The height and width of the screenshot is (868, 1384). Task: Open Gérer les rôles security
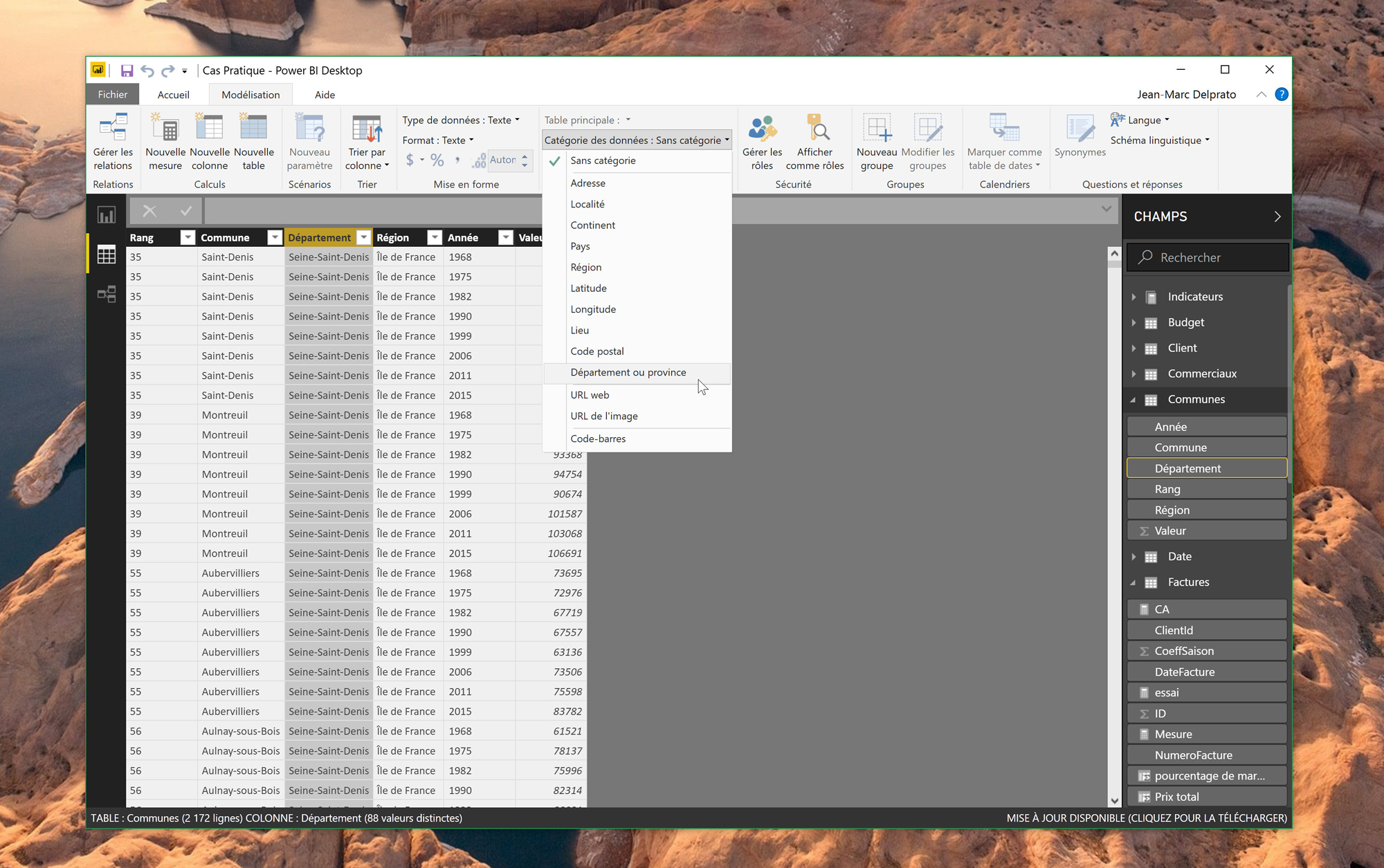coord(762,142)
